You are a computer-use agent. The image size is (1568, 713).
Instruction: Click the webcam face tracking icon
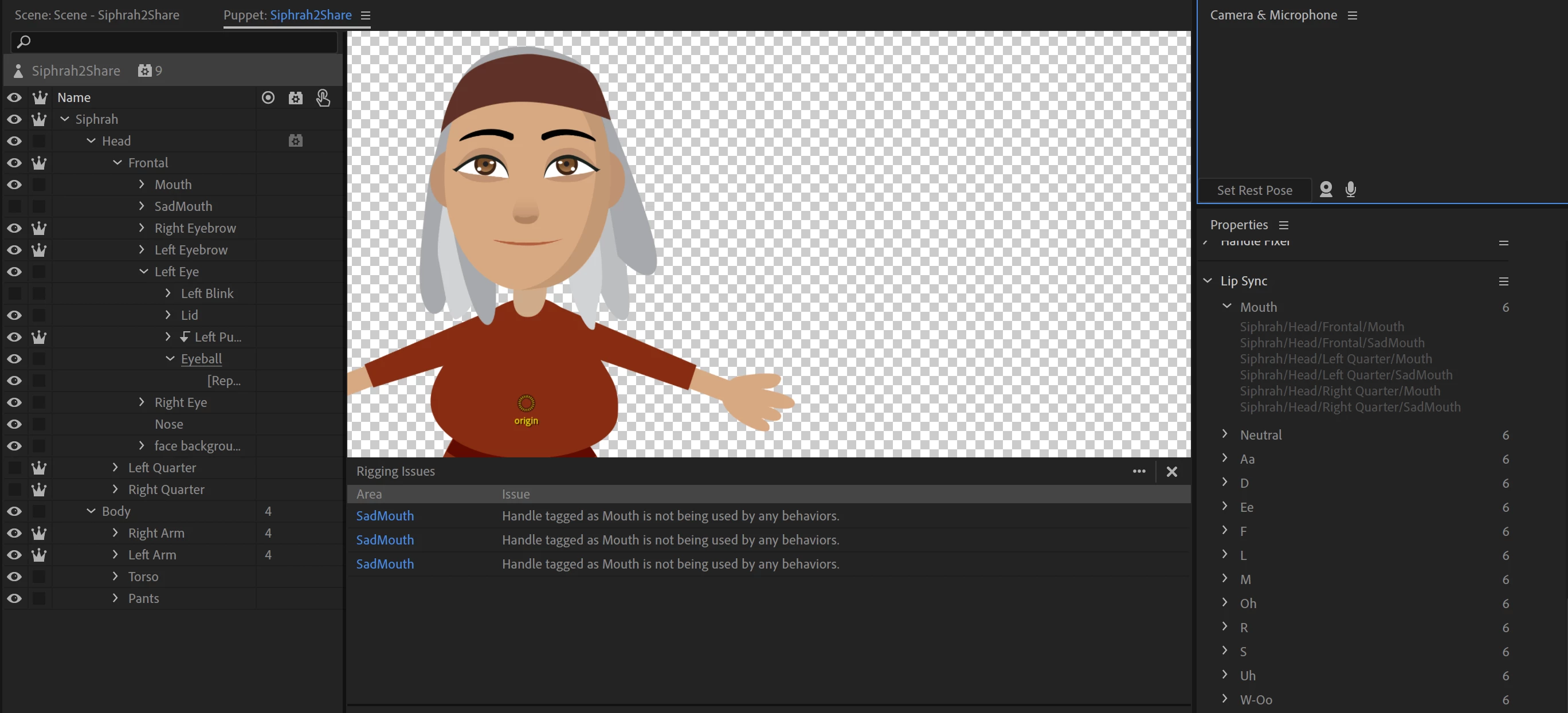coord(1325,189)
